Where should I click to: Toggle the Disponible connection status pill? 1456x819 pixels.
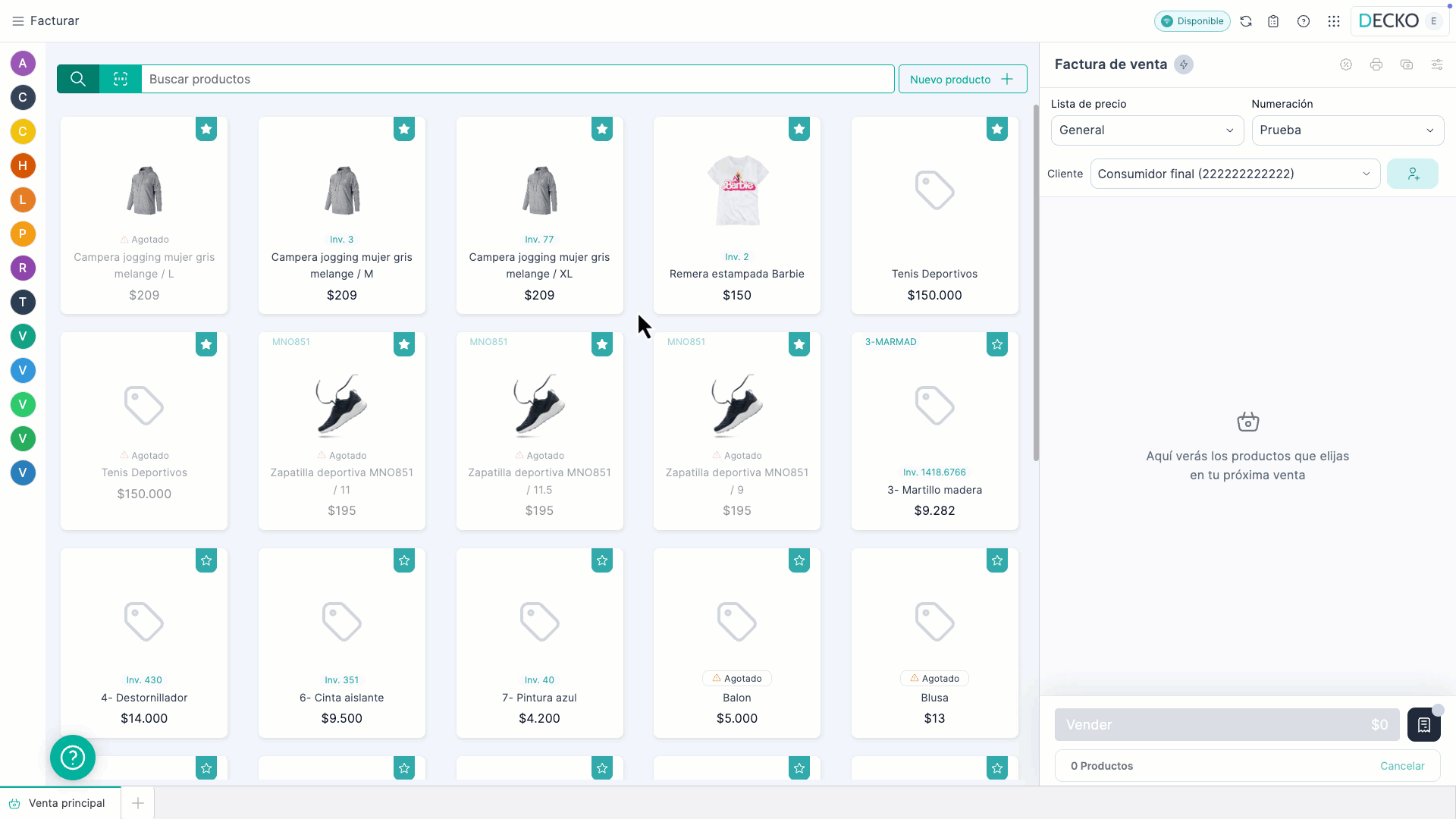(x=1192, y=21)
